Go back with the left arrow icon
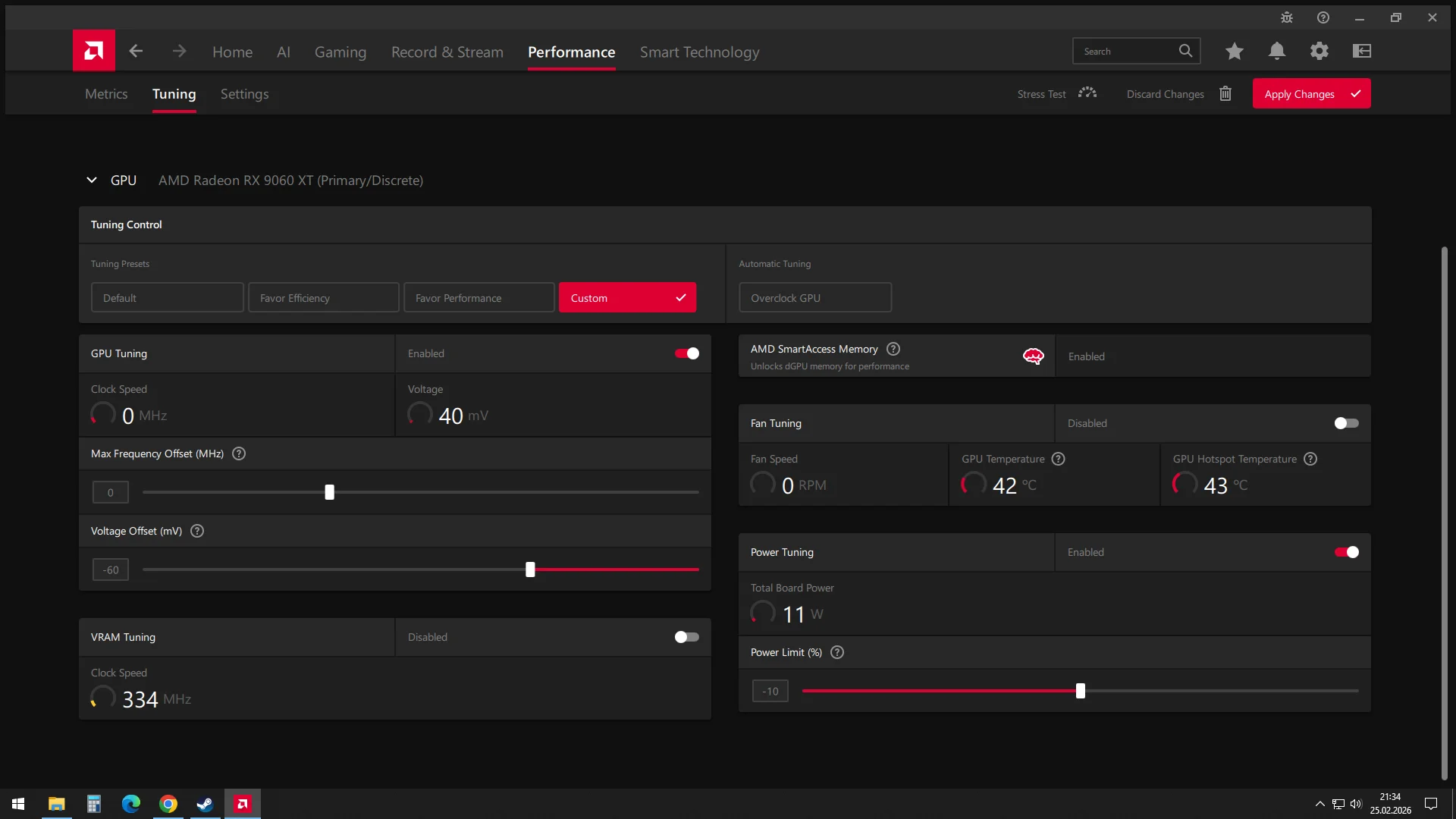 136,51
